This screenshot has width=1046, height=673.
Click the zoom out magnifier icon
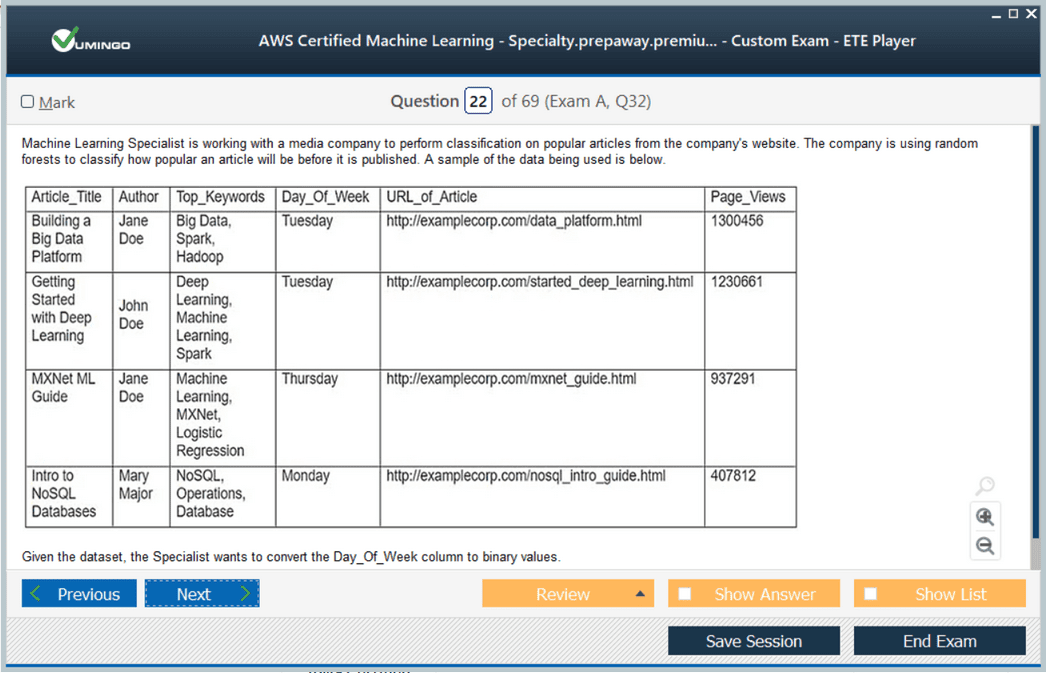tap(985, 546)
